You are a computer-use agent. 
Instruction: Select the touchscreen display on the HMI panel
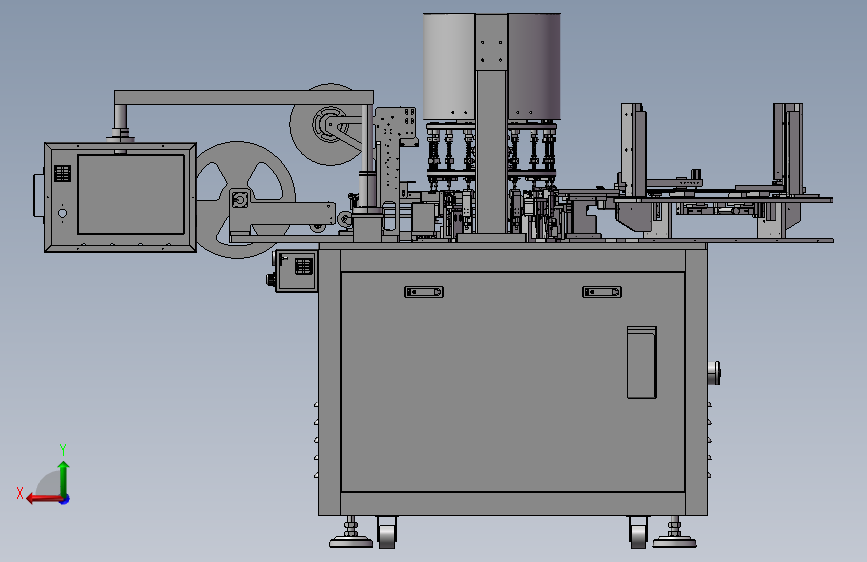click(131, 194)
